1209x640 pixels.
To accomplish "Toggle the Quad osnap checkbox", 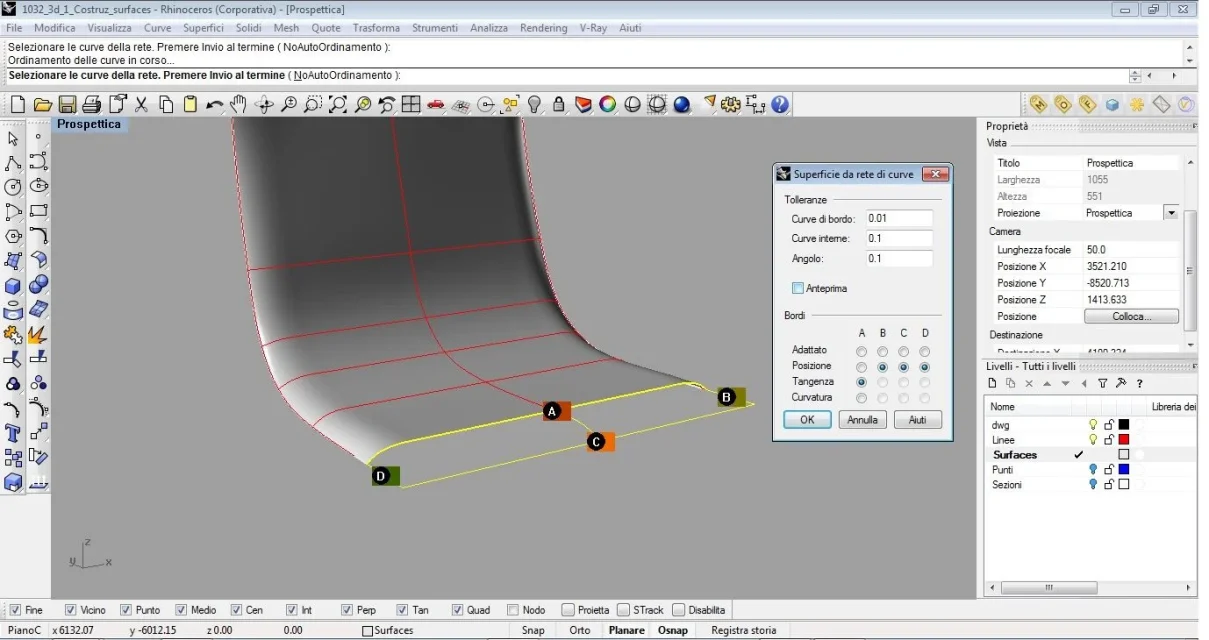I will pyautogui.click(x=458, y=610).
